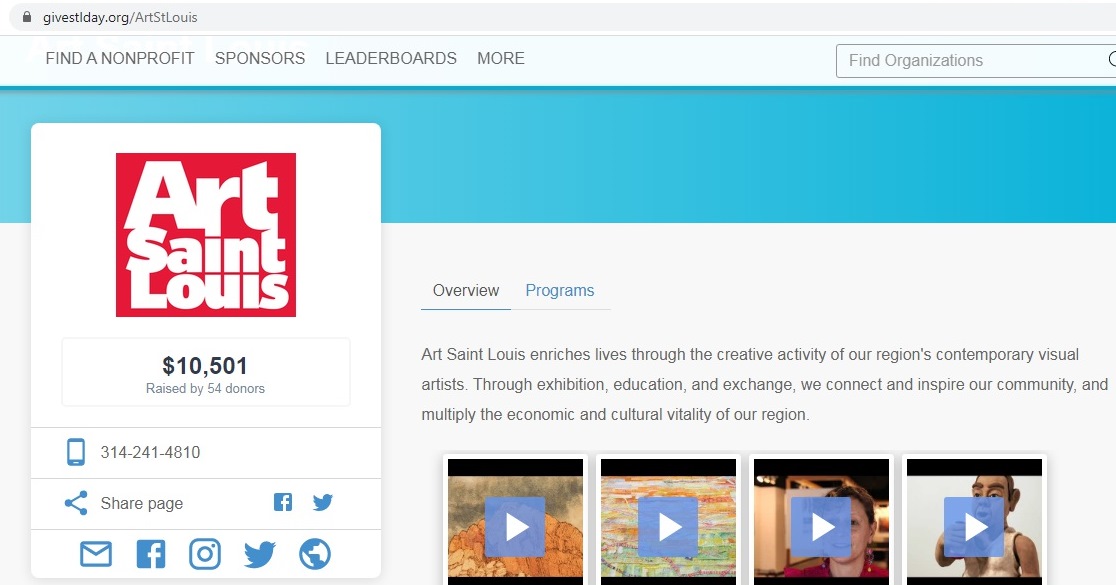Share page on Twitter small icon
The height and width of the screenshot is (585, 1116).
pos(322,502)
